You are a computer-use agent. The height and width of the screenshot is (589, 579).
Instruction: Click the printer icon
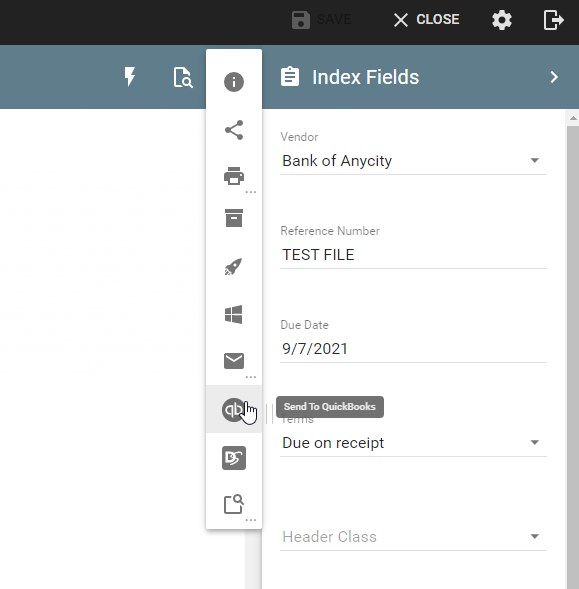234,176
